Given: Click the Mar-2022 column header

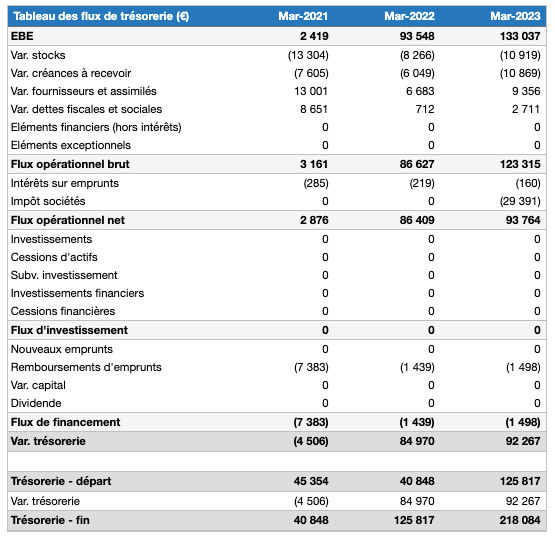Looking at the screenshot, I should click(409, 16).
